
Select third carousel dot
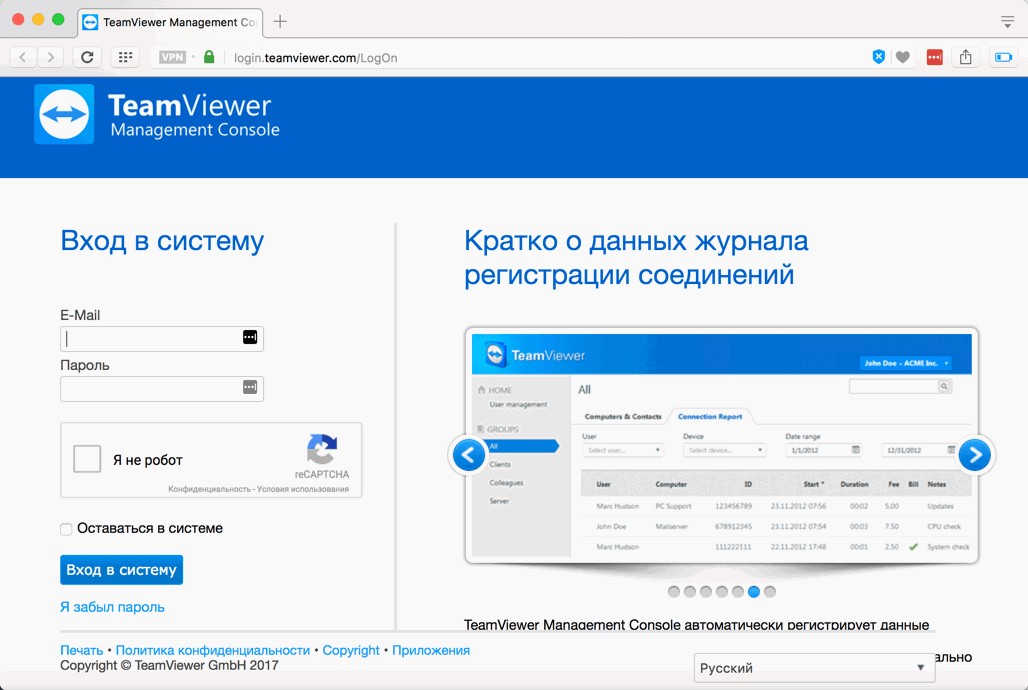(705, 592)
